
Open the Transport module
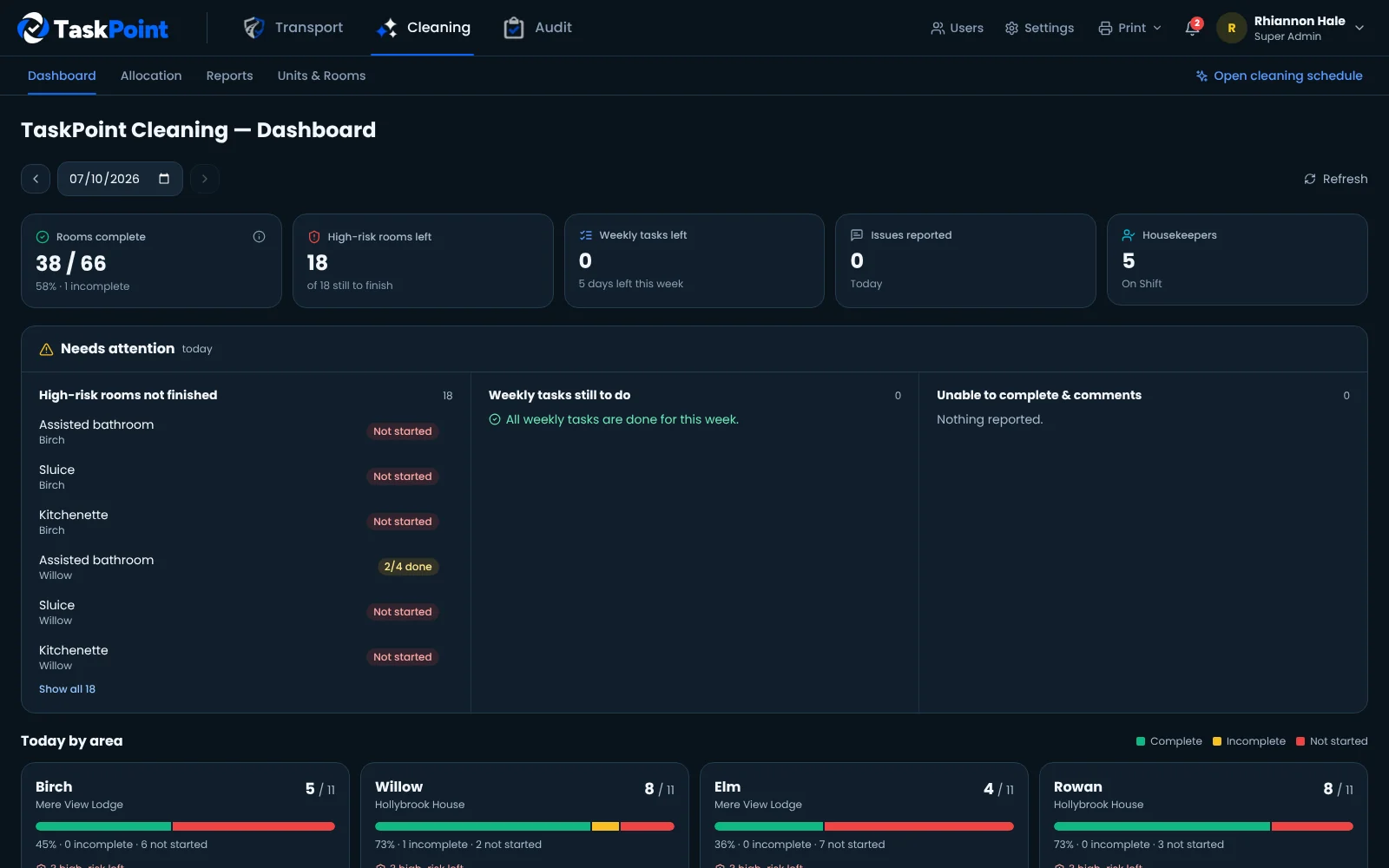click(293, 28)
